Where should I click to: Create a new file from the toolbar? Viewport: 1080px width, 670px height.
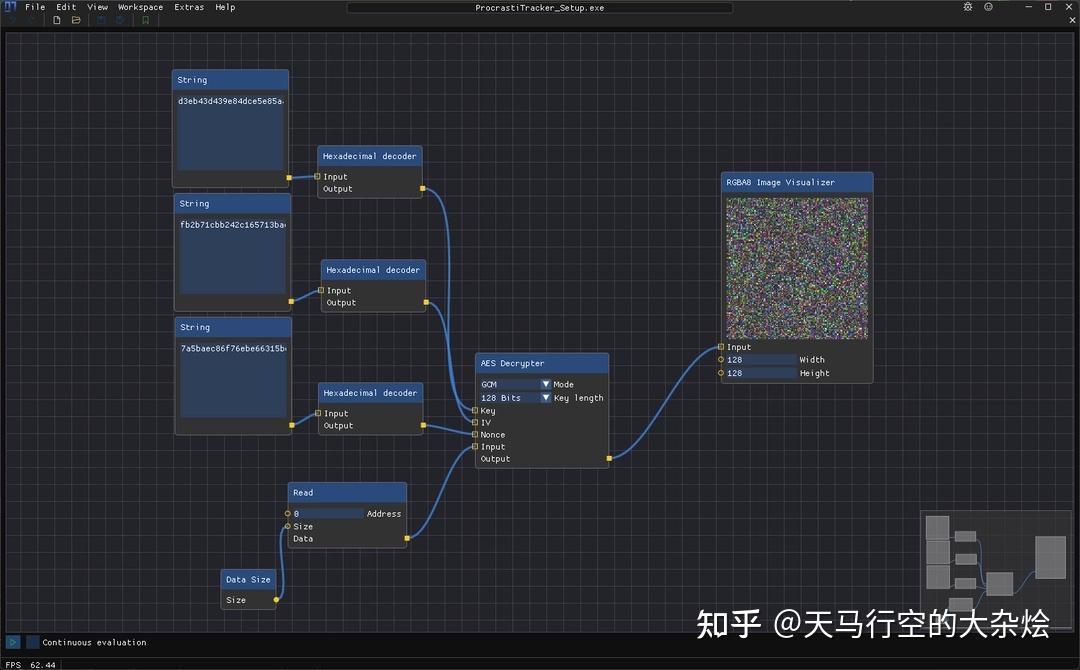[57, 19]
